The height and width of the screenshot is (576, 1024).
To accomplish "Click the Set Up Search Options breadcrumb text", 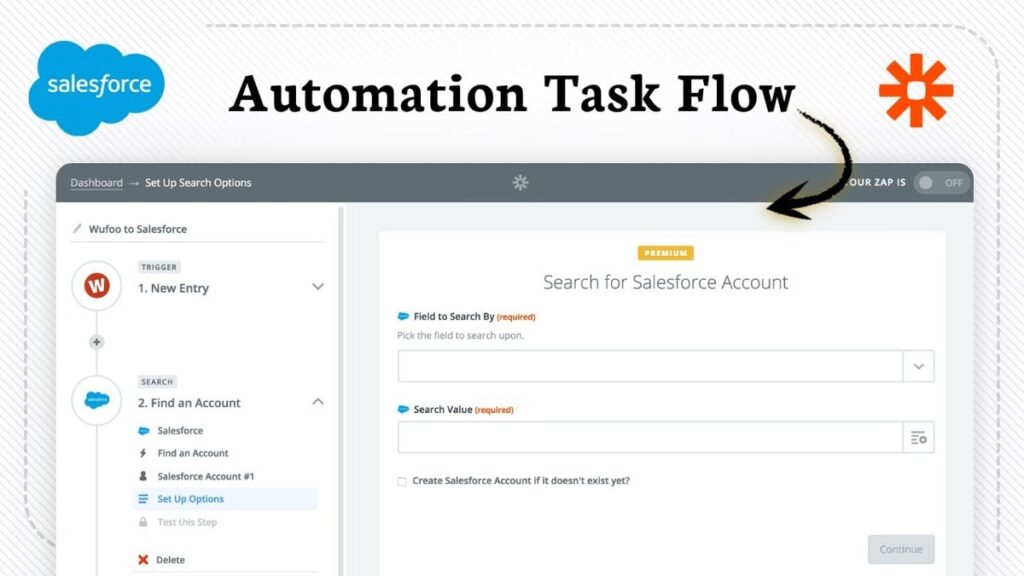I will 198,183.
